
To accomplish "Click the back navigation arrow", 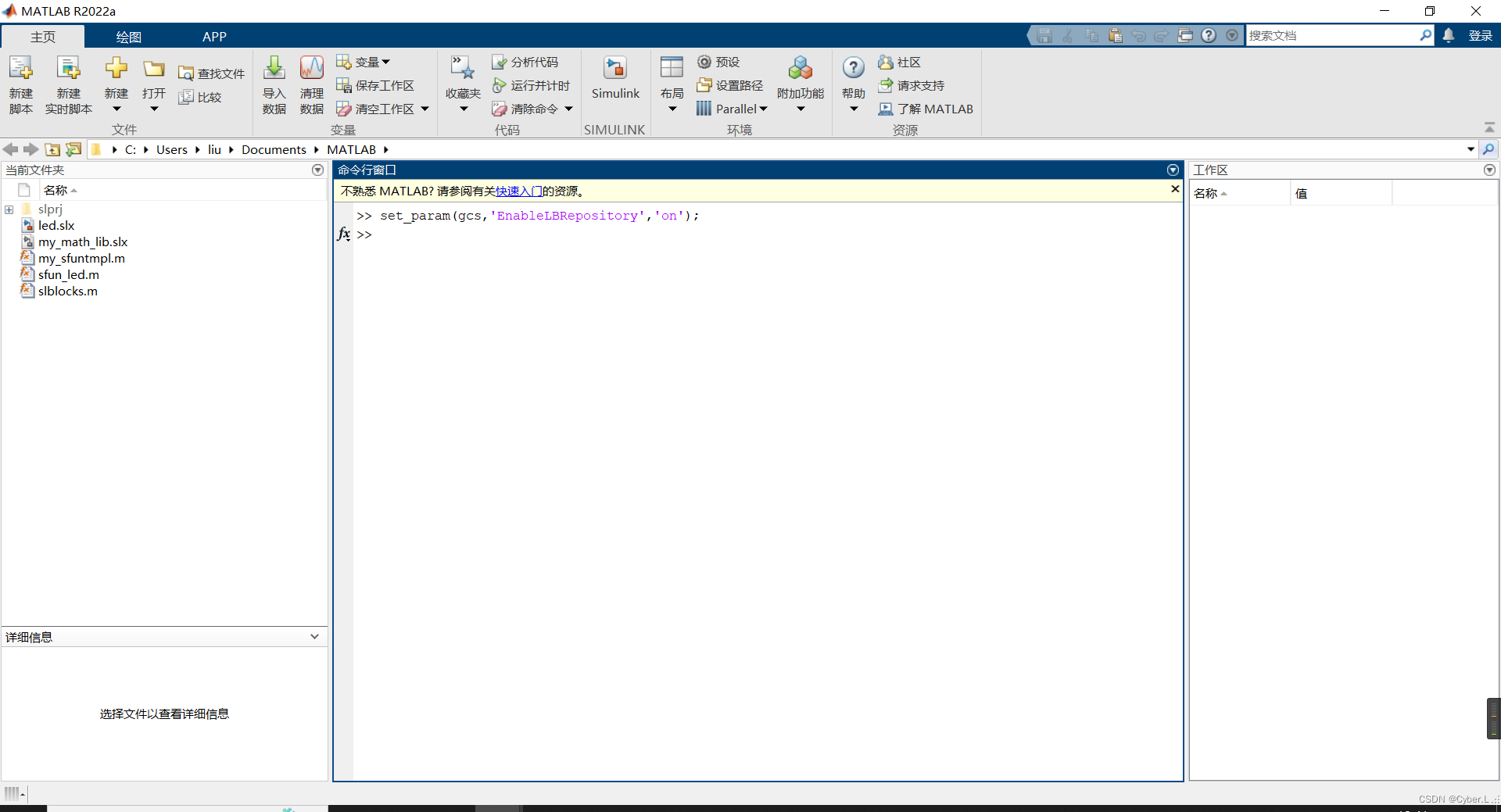I will pyautogui.click(x=11, y=149).
